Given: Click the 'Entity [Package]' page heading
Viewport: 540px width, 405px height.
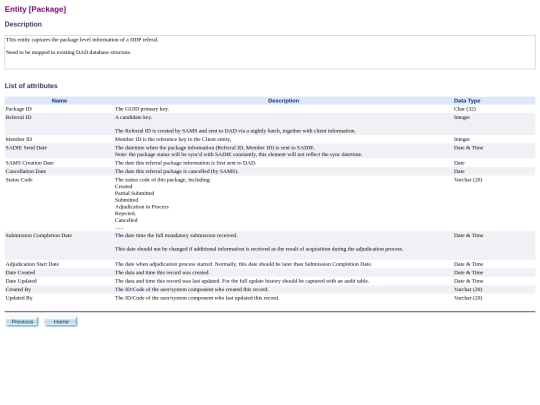Looking at the screenshot, I should pos(35,9).
